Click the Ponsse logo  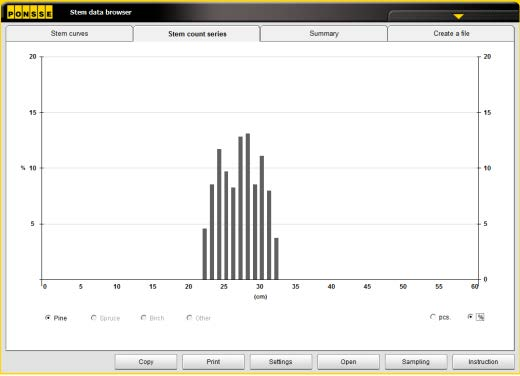30,13
